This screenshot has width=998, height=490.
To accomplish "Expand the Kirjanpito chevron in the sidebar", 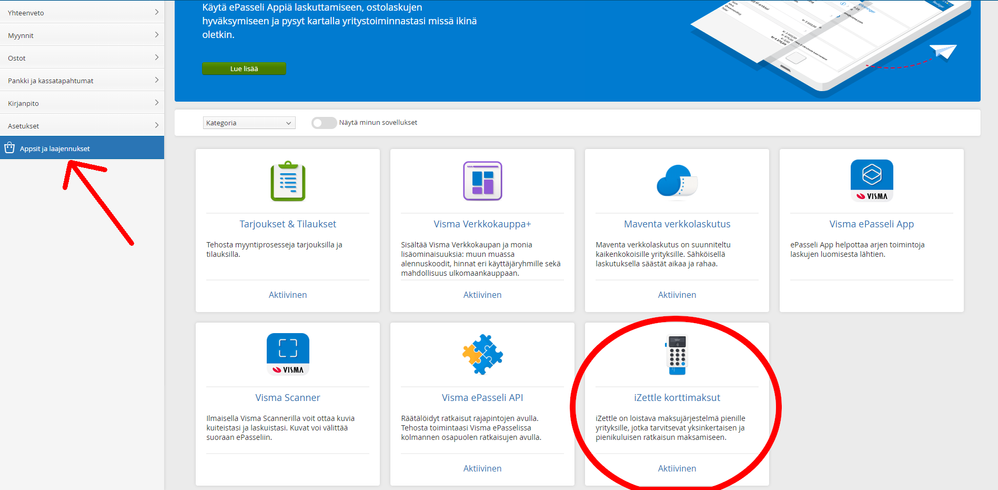I will 157,102.
